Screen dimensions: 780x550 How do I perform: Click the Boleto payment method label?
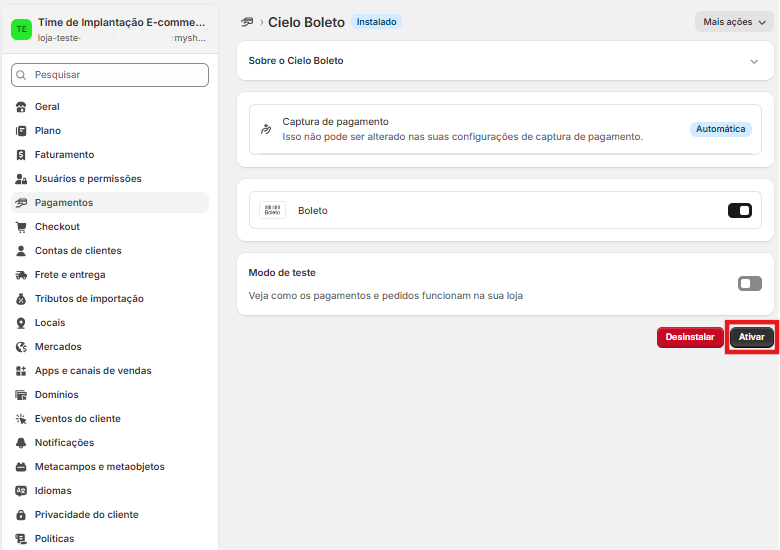(312, 211)
